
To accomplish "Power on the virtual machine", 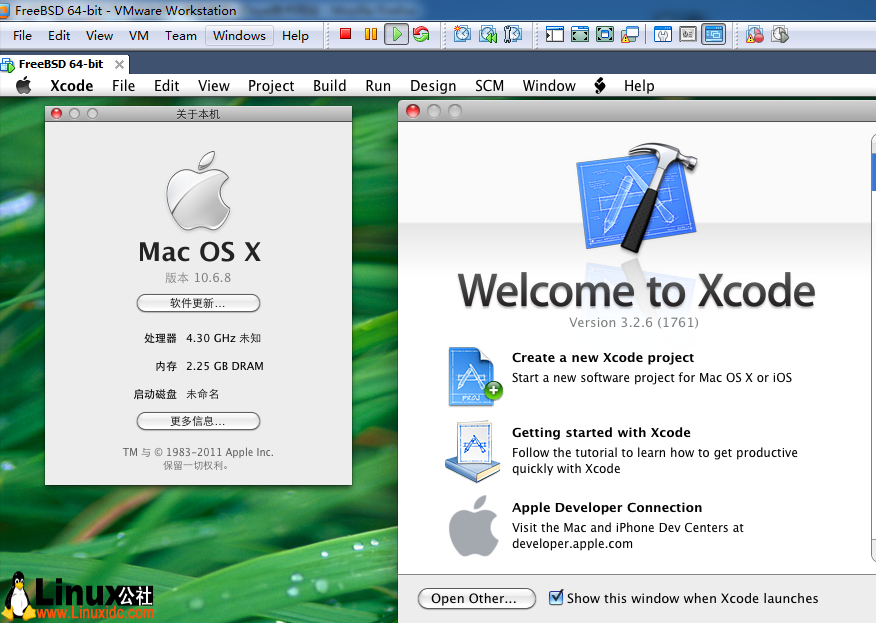I will pos(396,33).
